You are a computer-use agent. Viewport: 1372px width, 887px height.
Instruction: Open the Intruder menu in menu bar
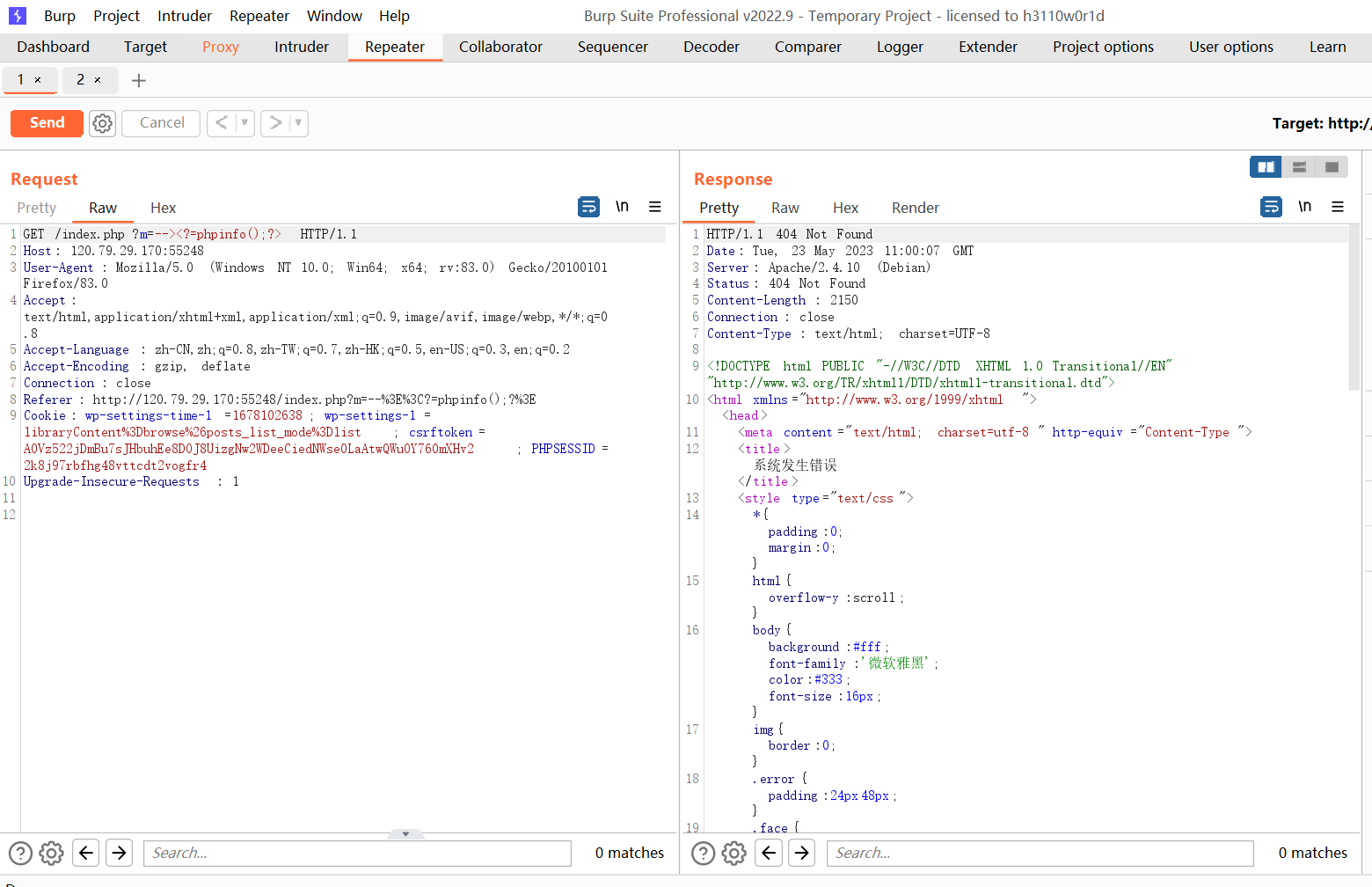[185, 16]
